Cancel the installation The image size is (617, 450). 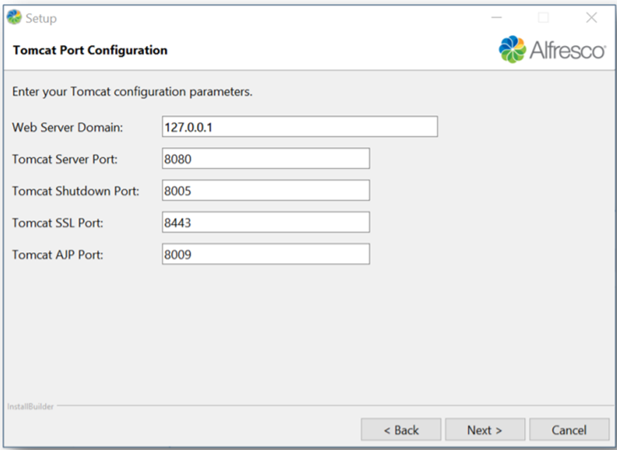pos(568,430)
